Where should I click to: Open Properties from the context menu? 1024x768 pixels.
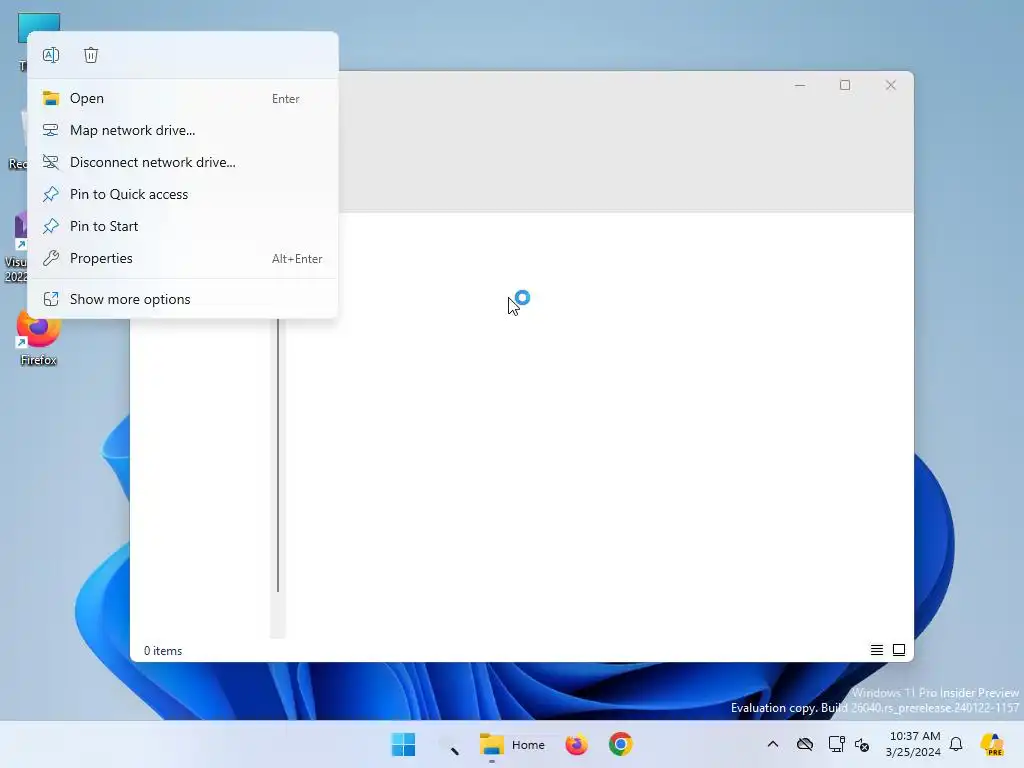pos(183,259)
